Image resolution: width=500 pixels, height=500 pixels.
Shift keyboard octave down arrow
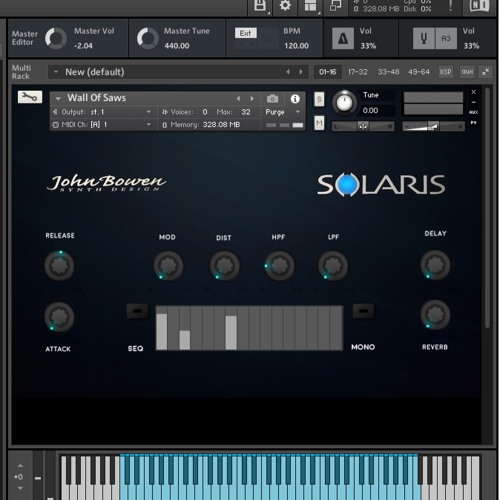tap(20, 488)
